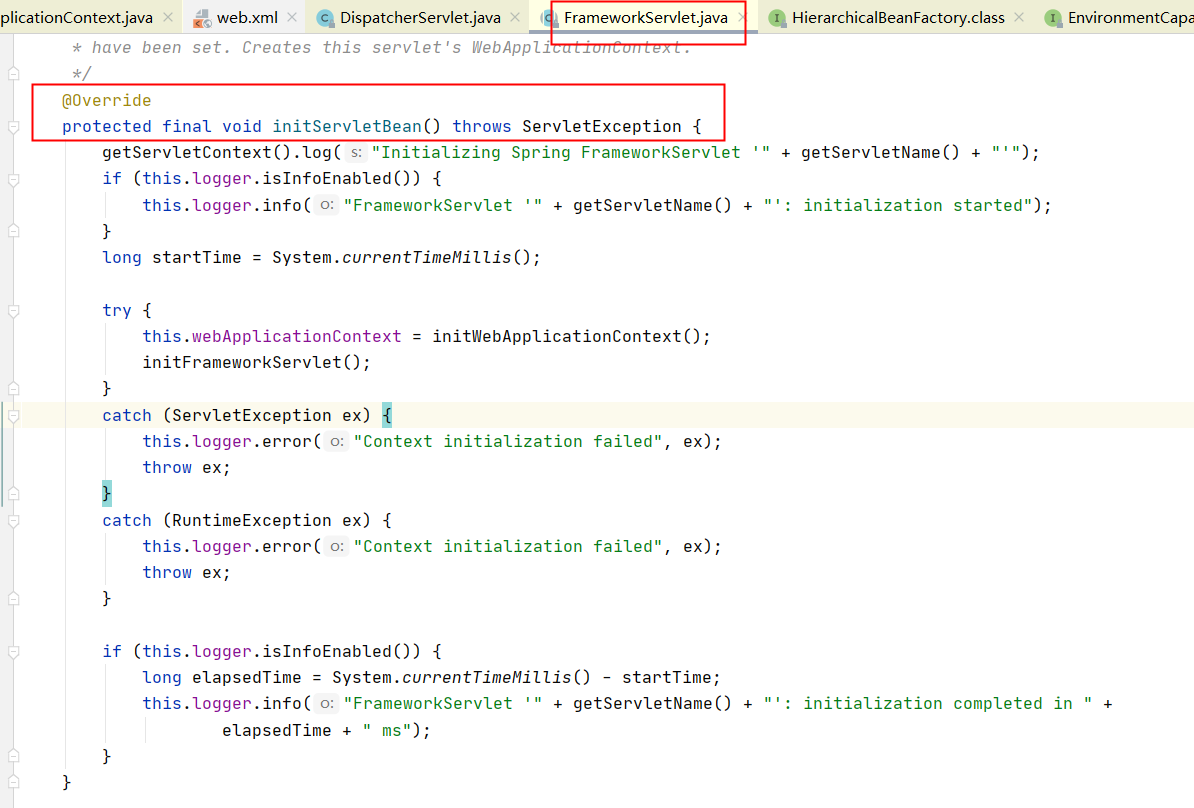Collapse the catch ServletException block

14,416
